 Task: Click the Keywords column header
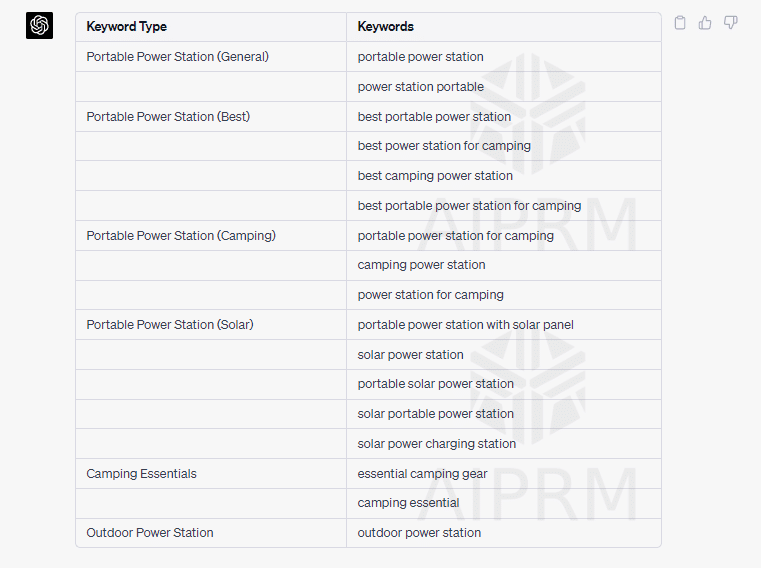(386, 27)
